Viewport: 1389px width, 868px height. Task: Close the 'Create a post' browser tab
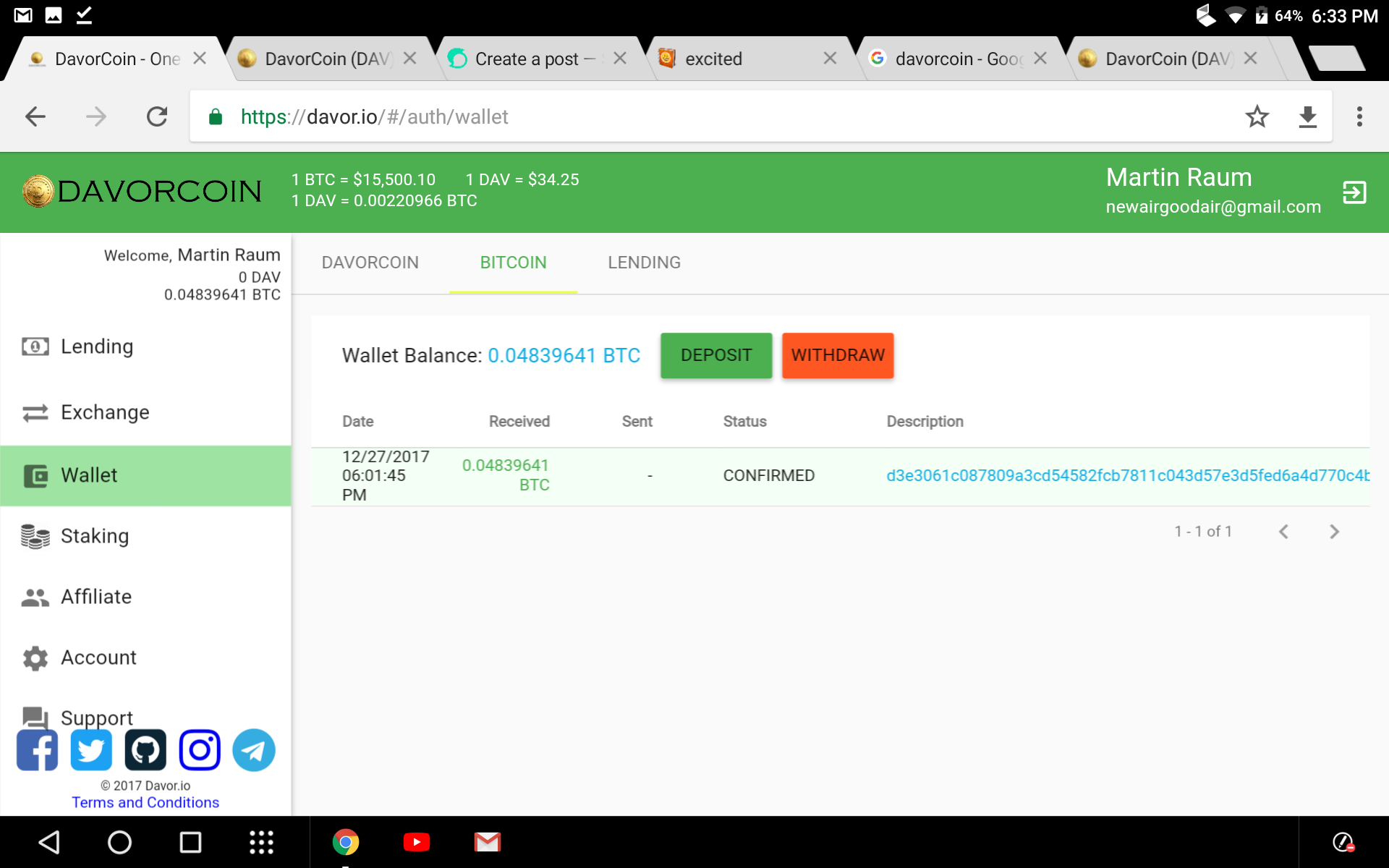point(620,59)
